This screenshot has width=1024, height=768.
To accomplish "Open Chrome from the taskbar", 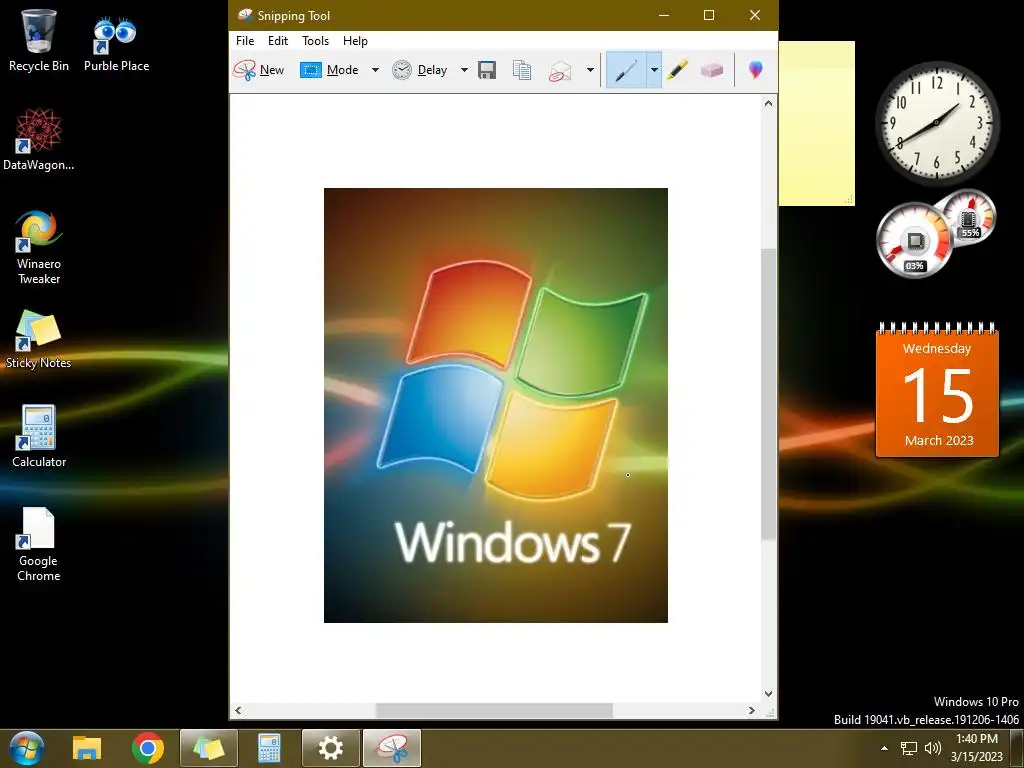I will 148,748.
